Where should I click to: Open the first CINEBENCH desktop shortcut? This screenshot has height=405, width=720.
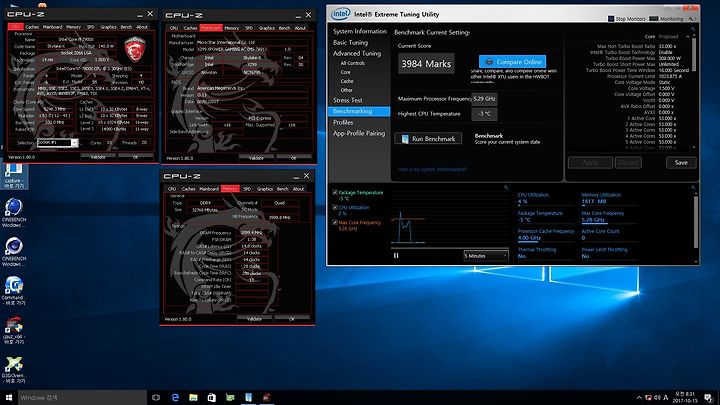(14, 213)
